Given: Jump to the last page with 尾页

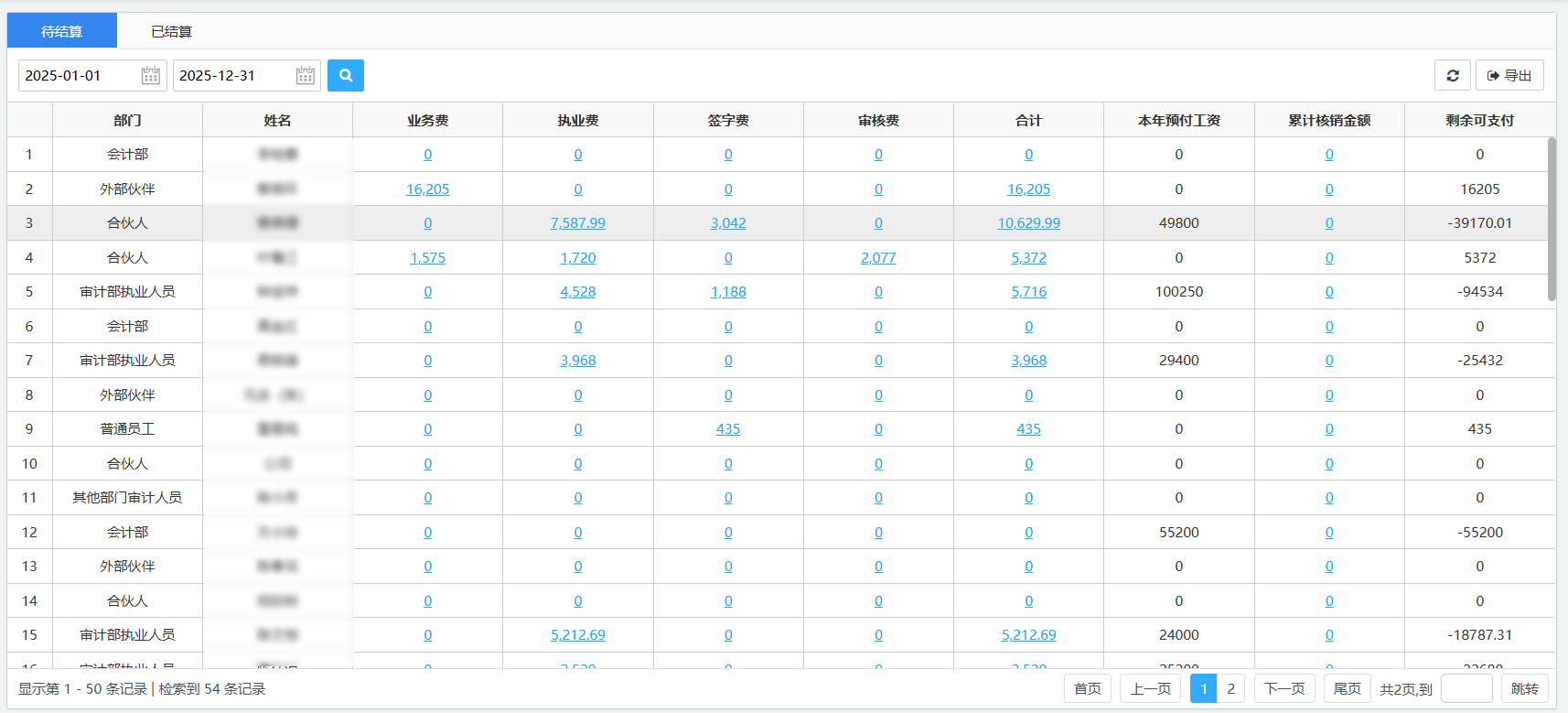Looking at the screenshot, I should click(x=1347, y=688).
